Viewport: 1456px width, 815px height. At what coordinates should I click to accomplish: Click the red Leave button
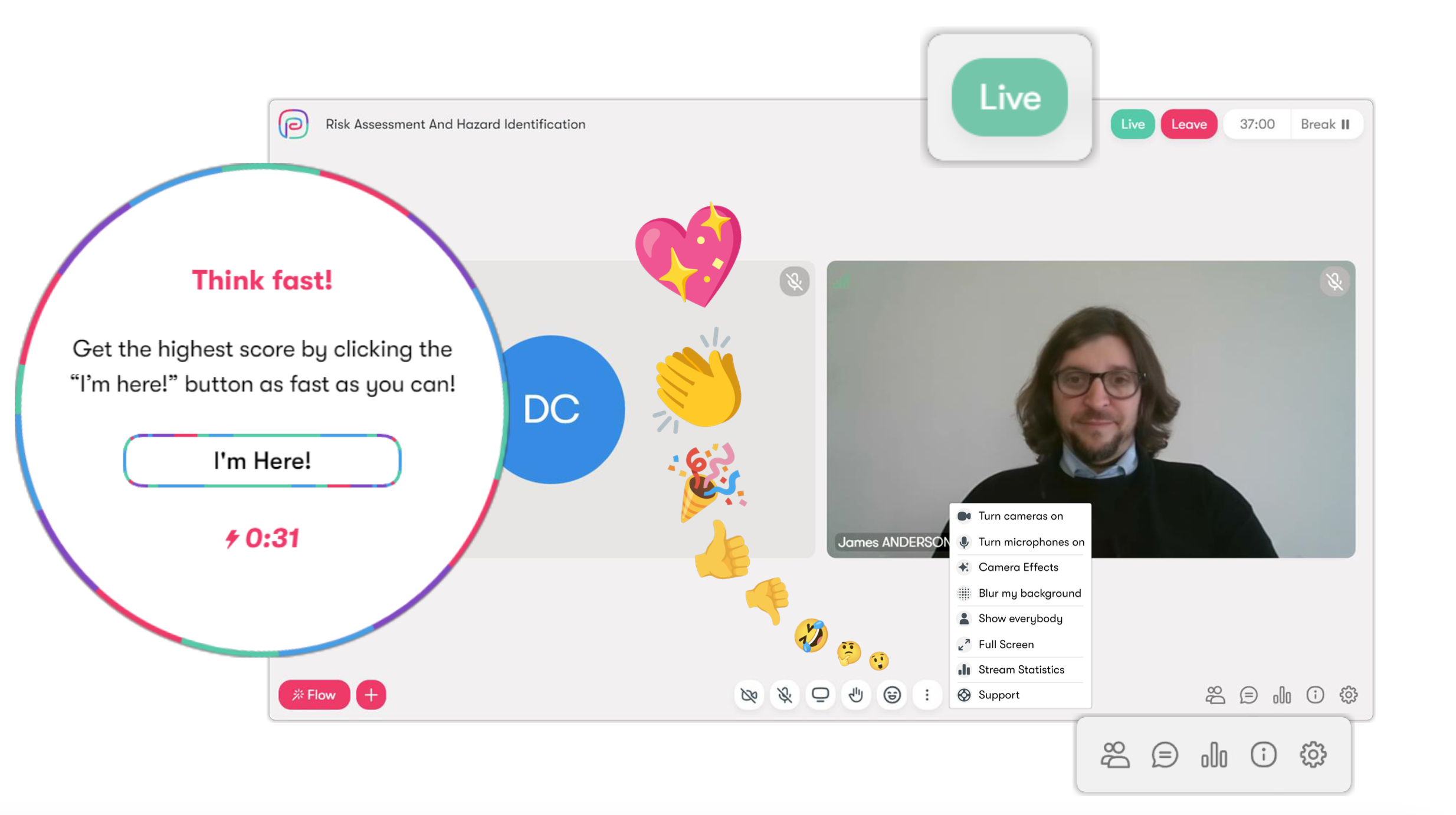1188,124
